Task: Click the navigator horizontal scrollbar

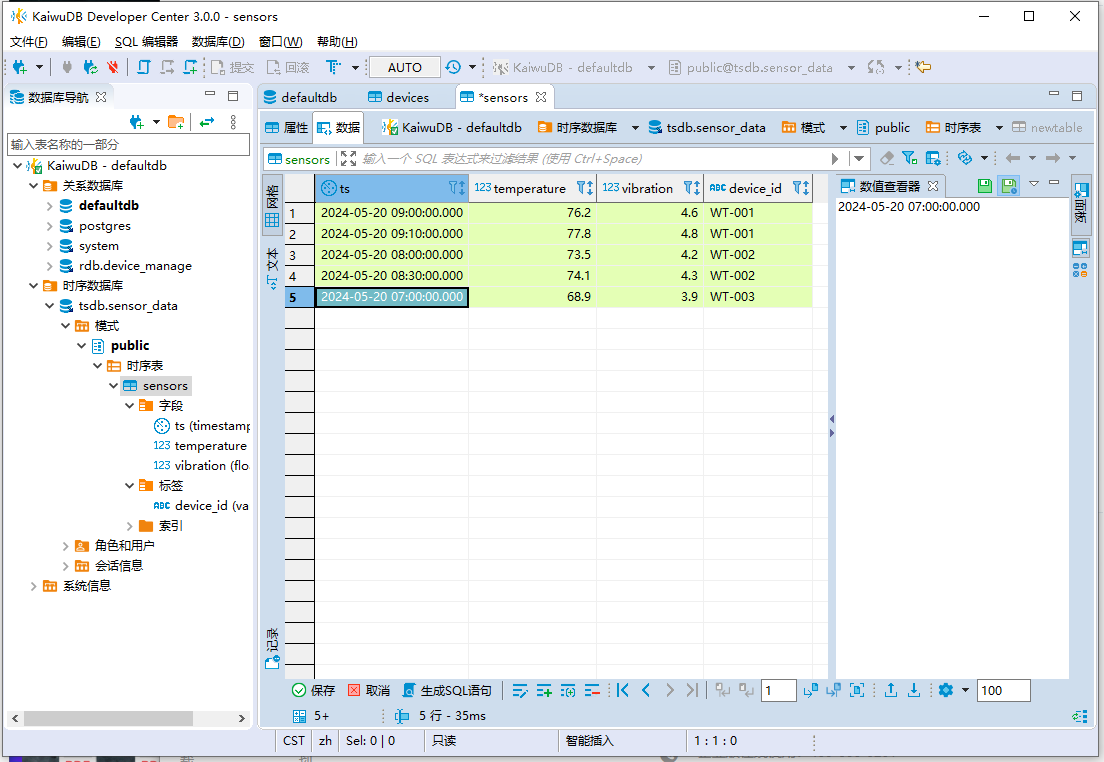Action: [109, 718]
